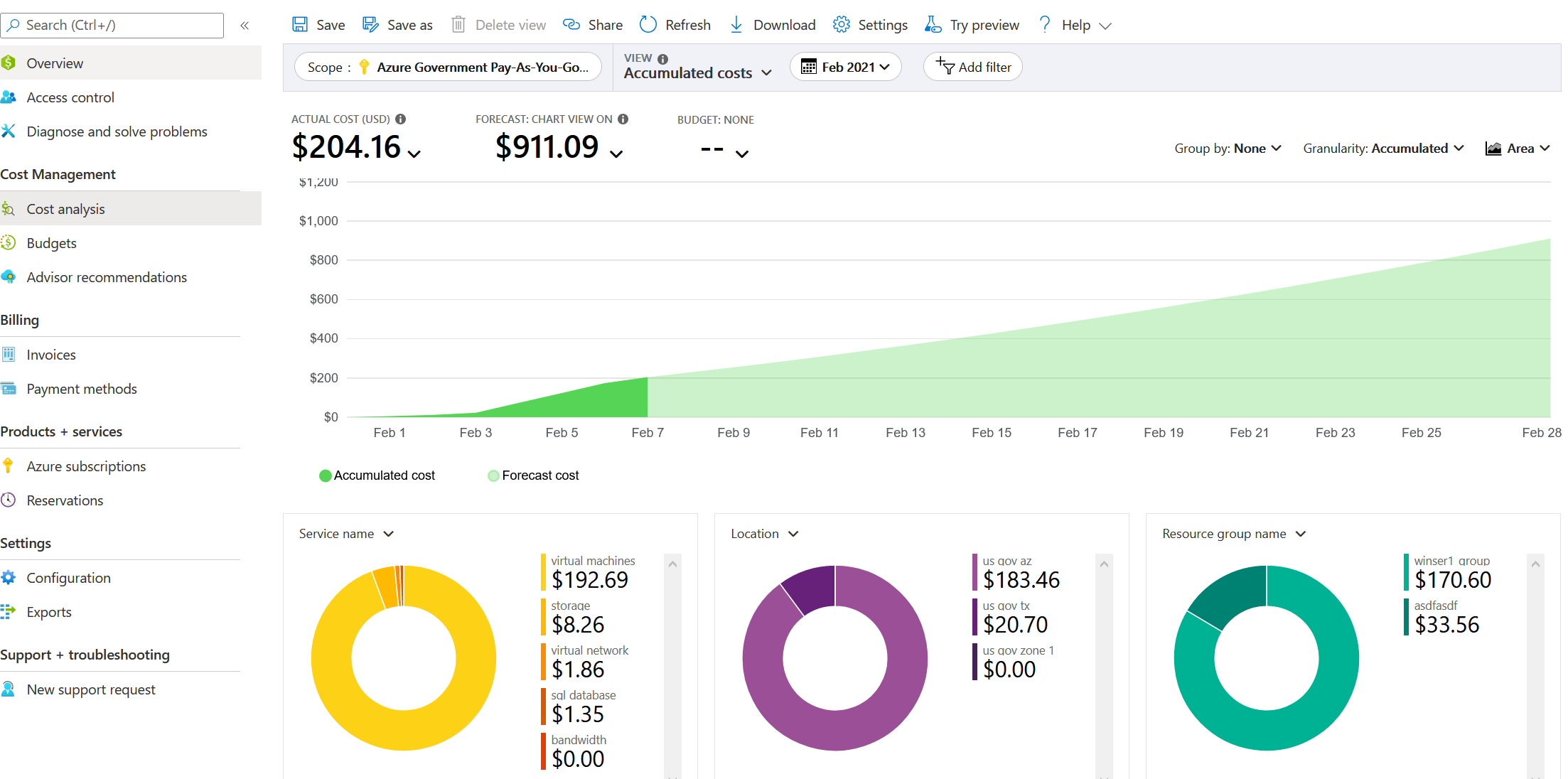1568x779 pixels.
Task: Click the Help question mark icon
Action: 1044,25
